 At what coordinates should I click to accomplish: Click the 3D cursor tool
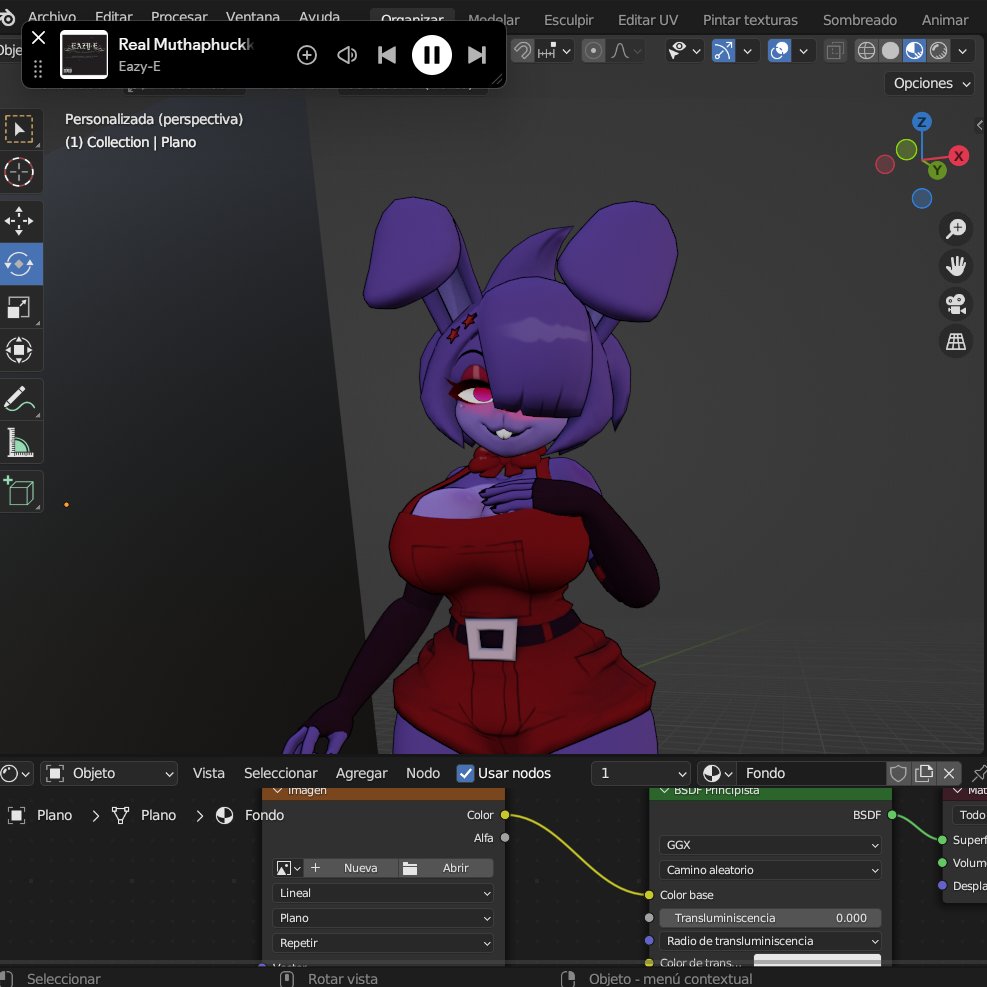19,172
